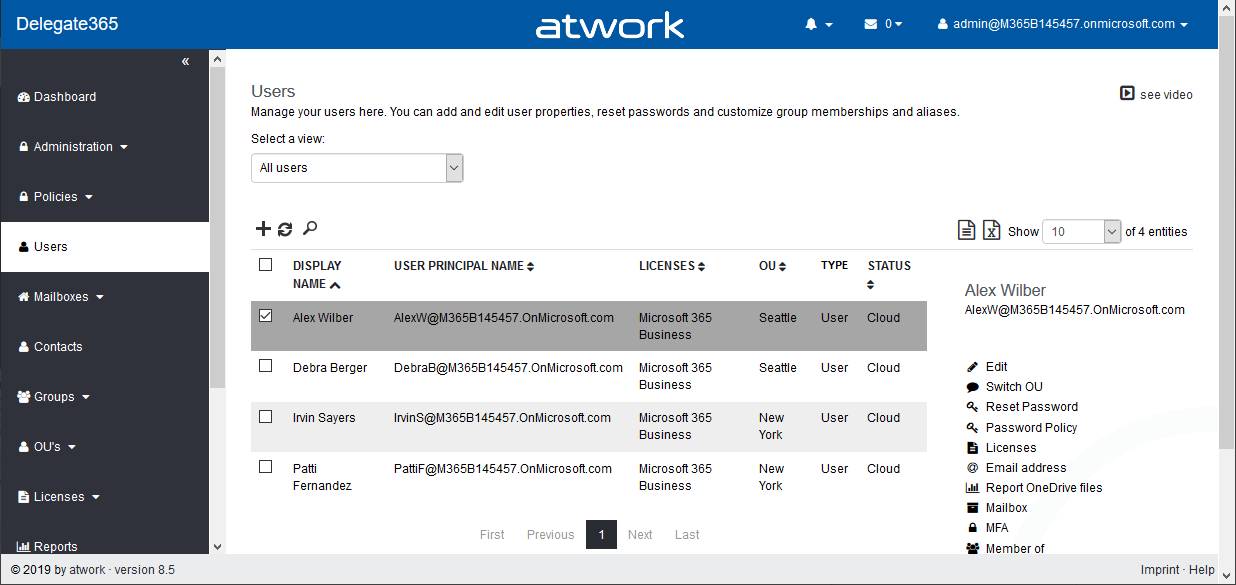Open the Show entries count dropdown
This screenshot has width=1236, height=585.
(x=1082, y=231)
